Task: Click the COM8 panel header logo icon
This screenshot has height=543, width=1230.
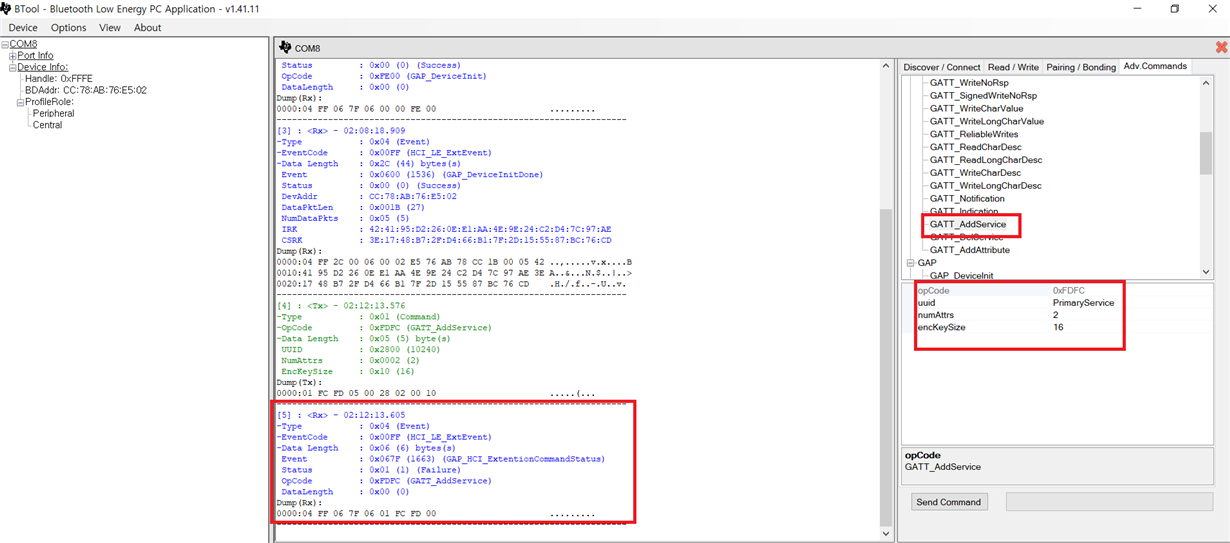Action: (x=285, y=47)
